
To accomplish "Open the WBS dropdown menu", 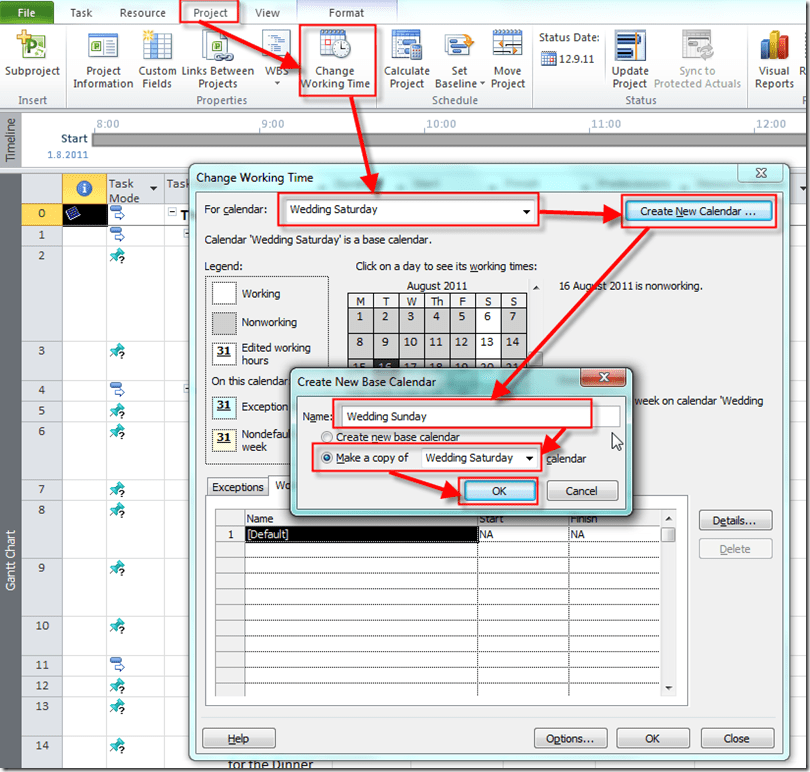I will (276, 84).
